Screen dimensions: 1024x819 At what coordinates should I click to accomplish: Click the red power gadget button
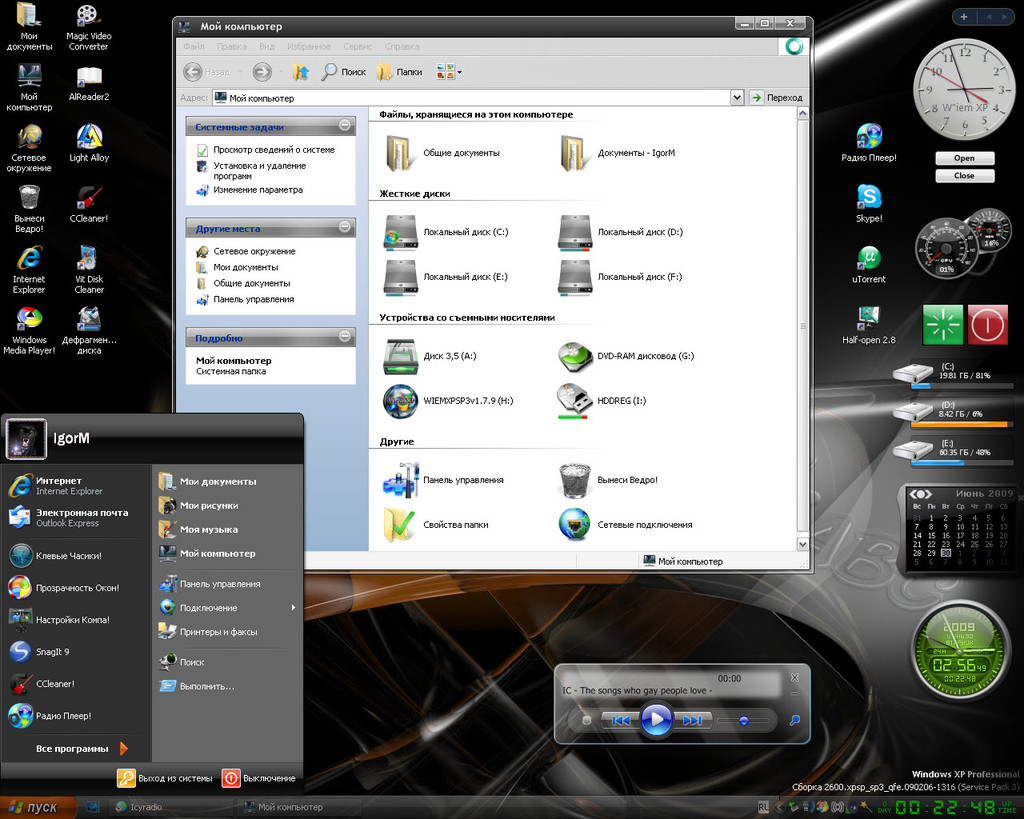[x=987, y=325]
